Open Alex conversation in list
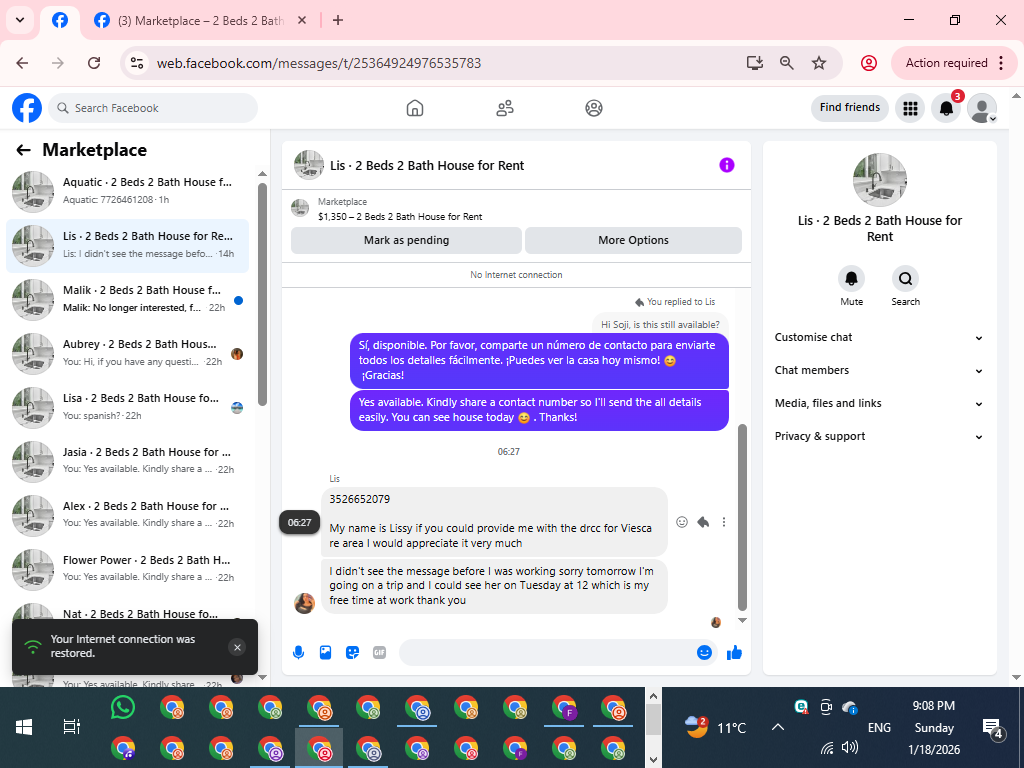Image resolution: width=1024 pixels, height=768 pixels. 127,515
